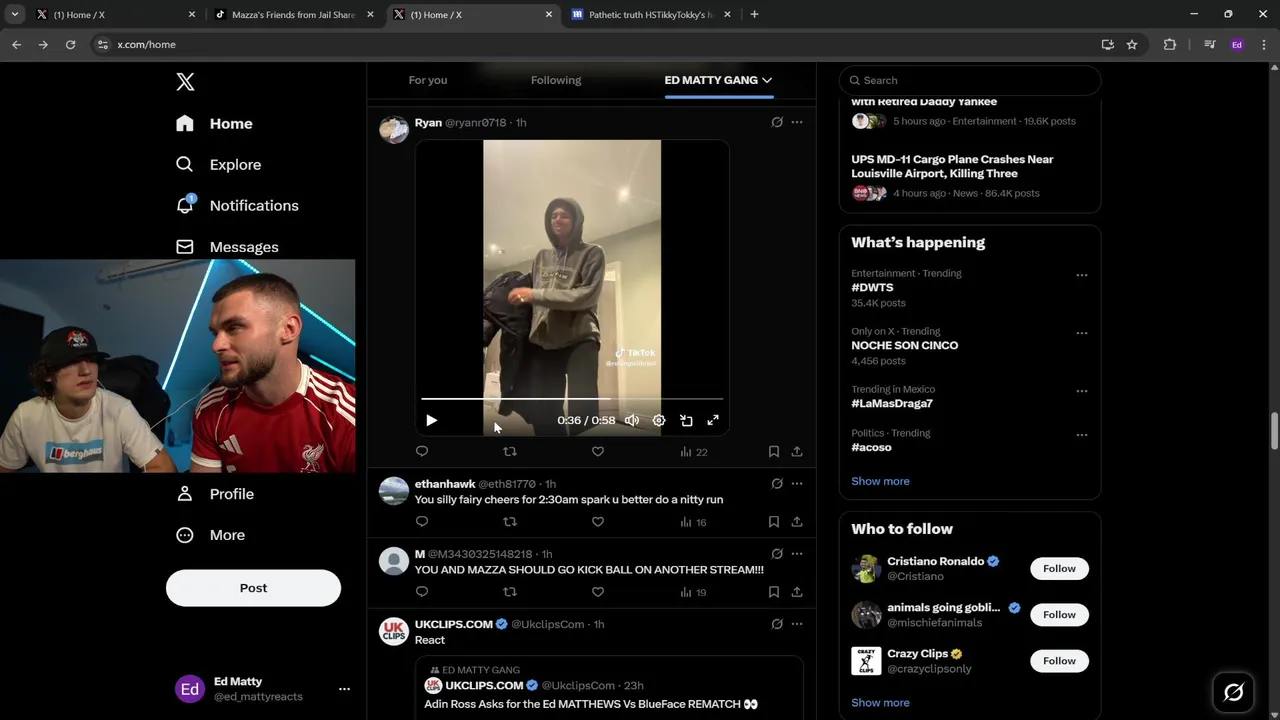Image resolution: width=1280 pixels, height=720 pixels.
Task: Follow animals going goblin account
Action: click(1059, 614)
